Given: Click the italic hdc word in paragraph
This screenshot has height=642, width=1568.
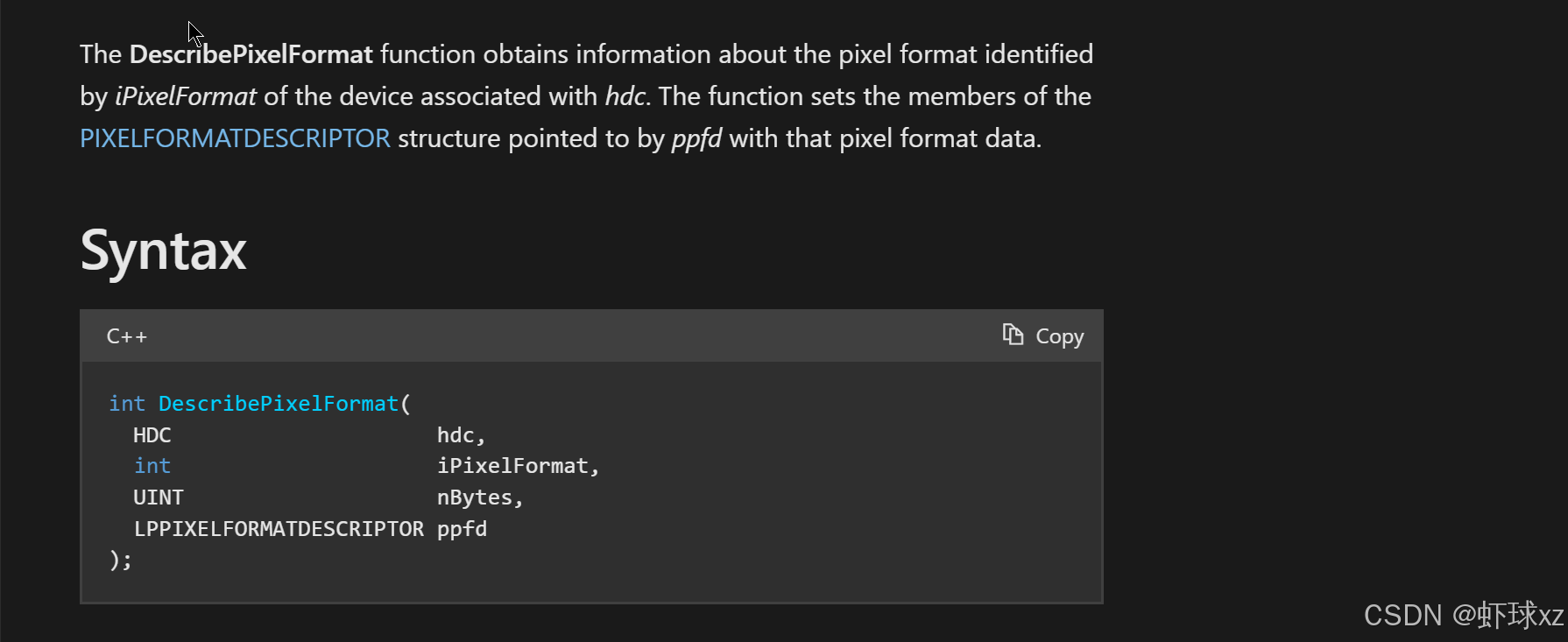Looking at the screenshot, I should pos(626,96).
